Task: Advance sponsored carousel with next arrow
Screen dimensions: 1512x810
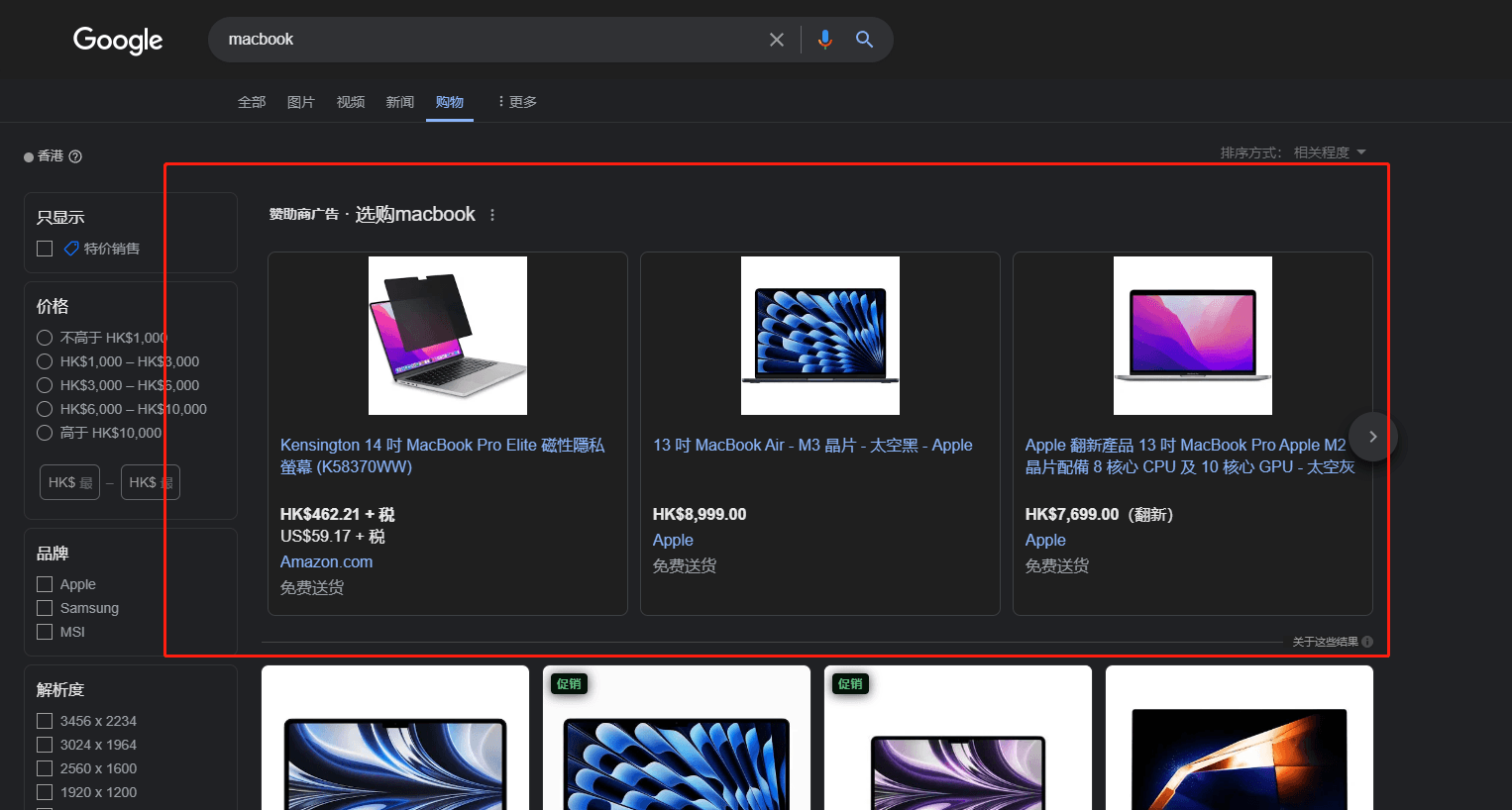Action: point(1372,437)
